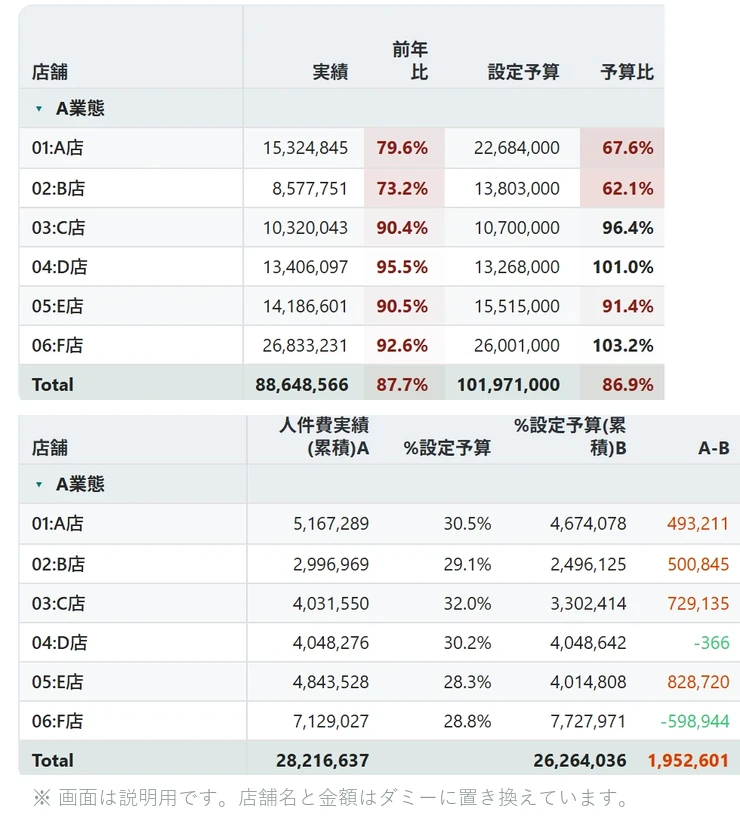Select the 05:E店 row in upper table

(341, 306)
